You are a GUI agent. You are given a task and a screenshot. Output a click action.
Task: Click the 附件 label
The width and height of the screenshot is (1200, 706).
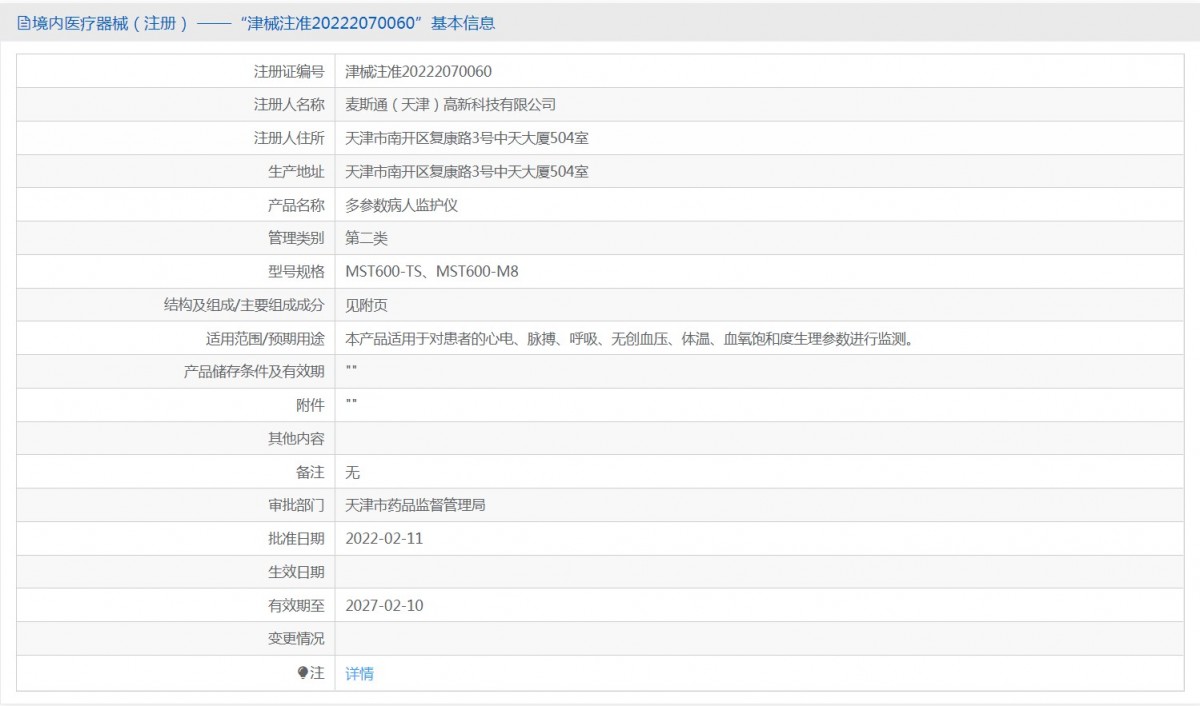[x=310, y=405]
